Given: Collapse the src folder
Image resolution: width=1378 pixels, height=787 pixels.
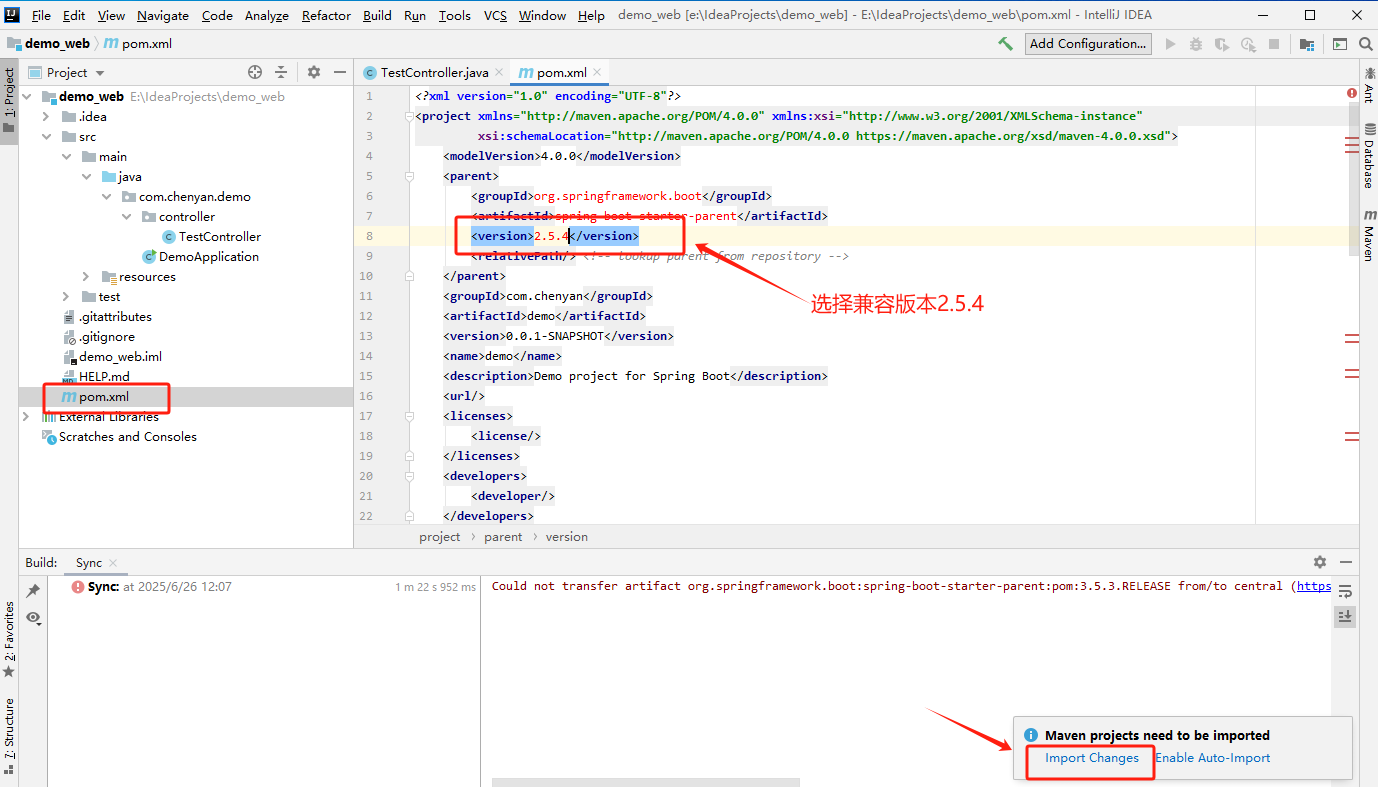Looking at the screenshot, I should 46,137.
